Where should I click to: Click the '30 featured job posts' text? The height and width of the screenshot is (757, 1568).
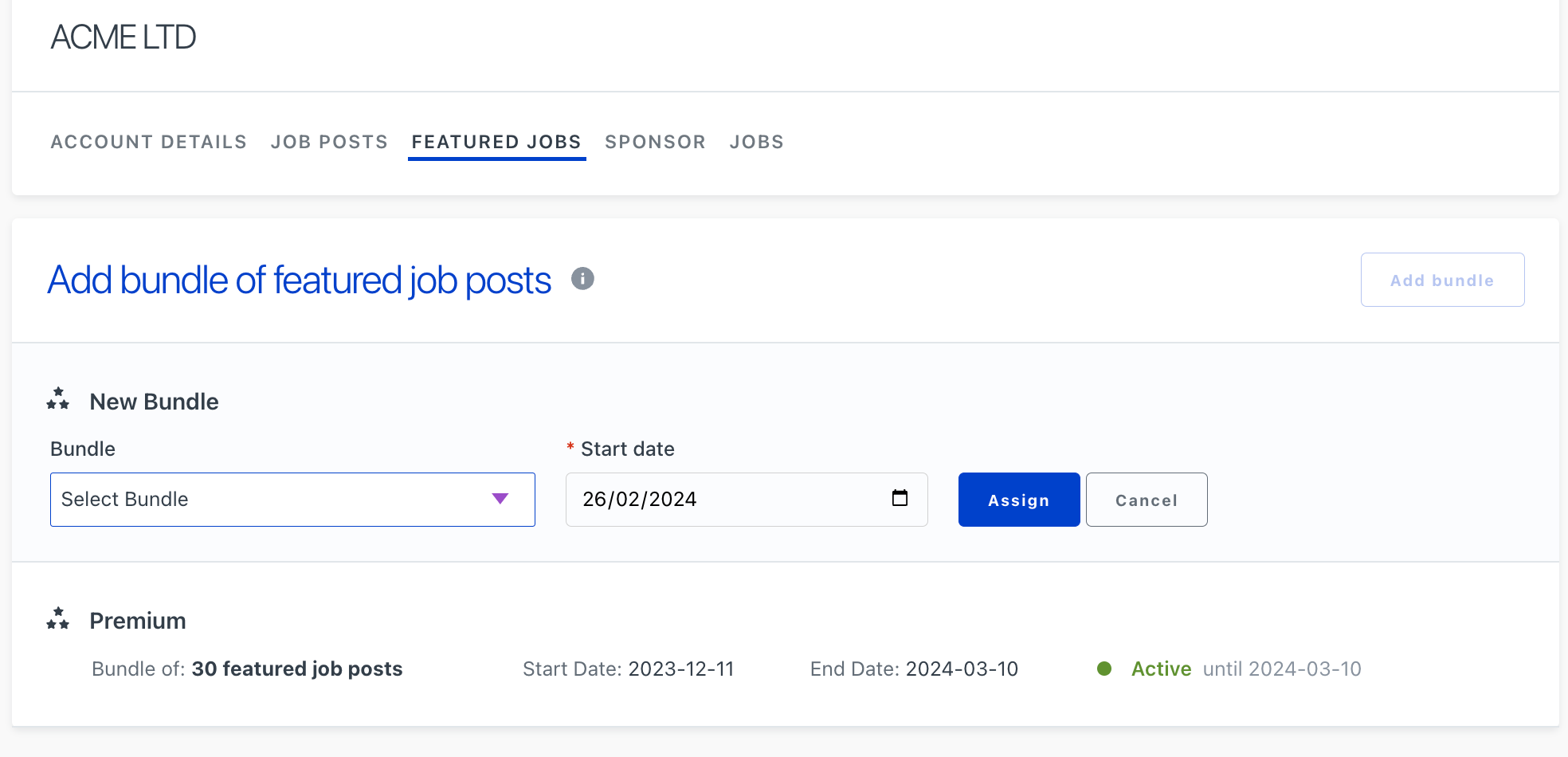click(x=297, y=669)
